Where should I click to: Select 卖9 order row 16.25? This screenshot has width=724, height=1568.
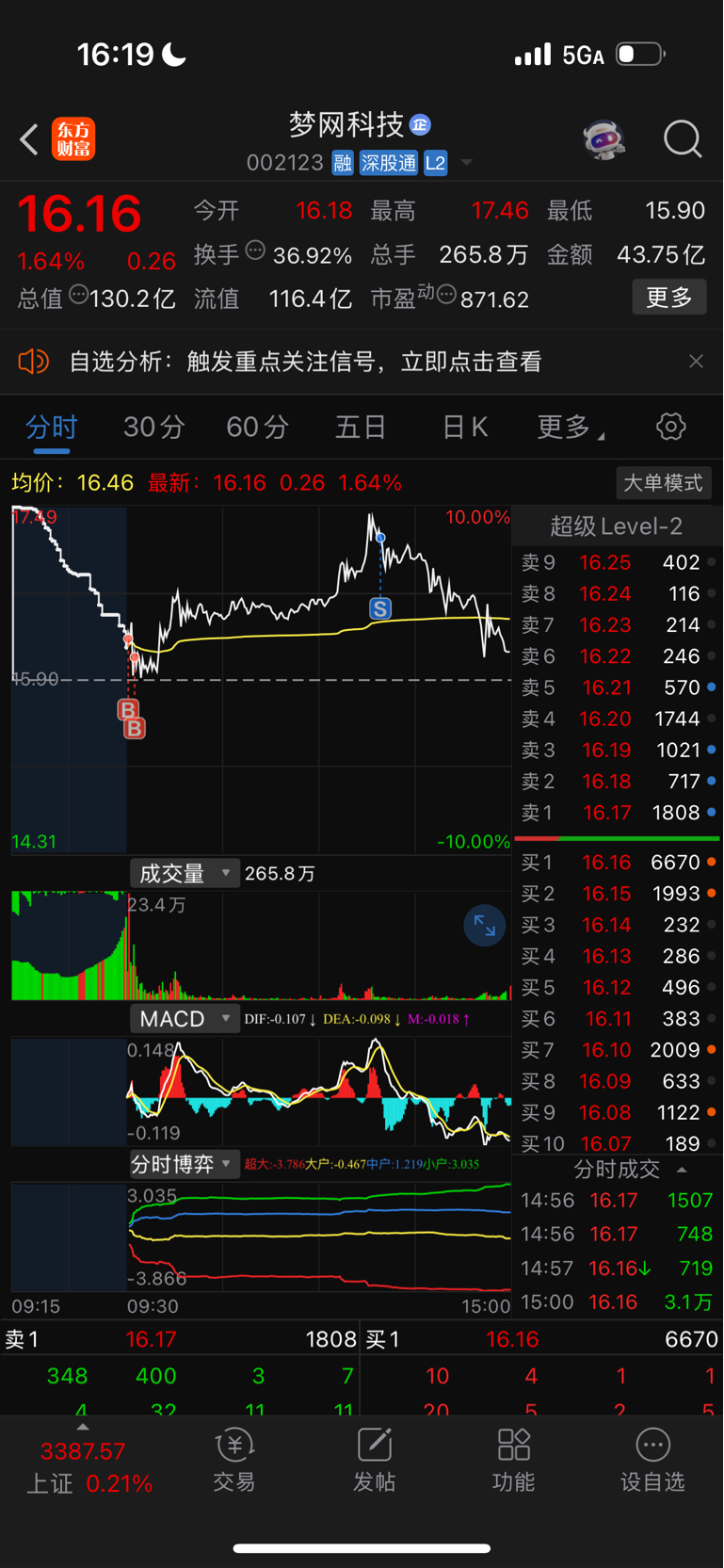click(x=618, y=562)
